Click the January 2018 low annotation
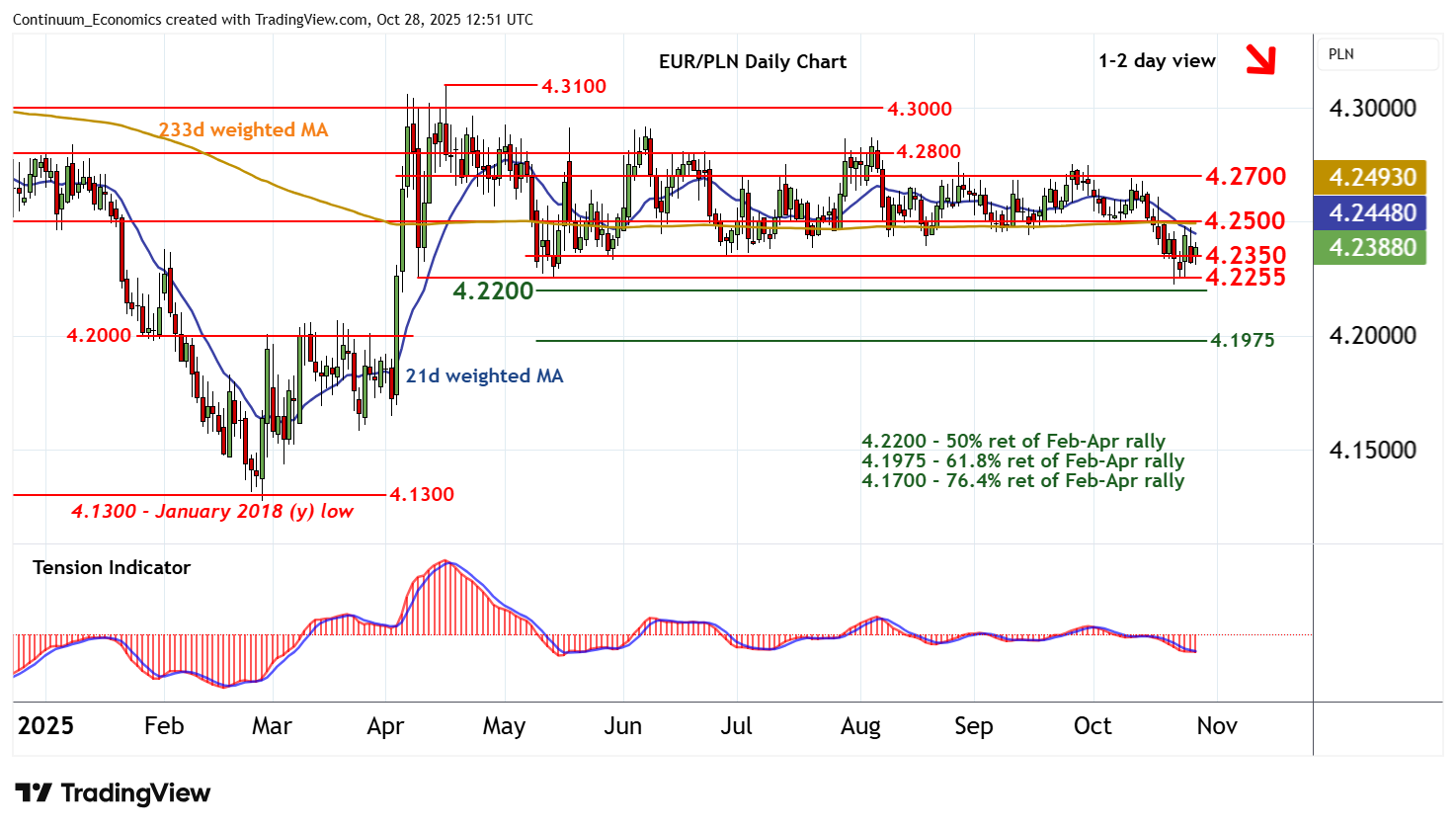 212,511
